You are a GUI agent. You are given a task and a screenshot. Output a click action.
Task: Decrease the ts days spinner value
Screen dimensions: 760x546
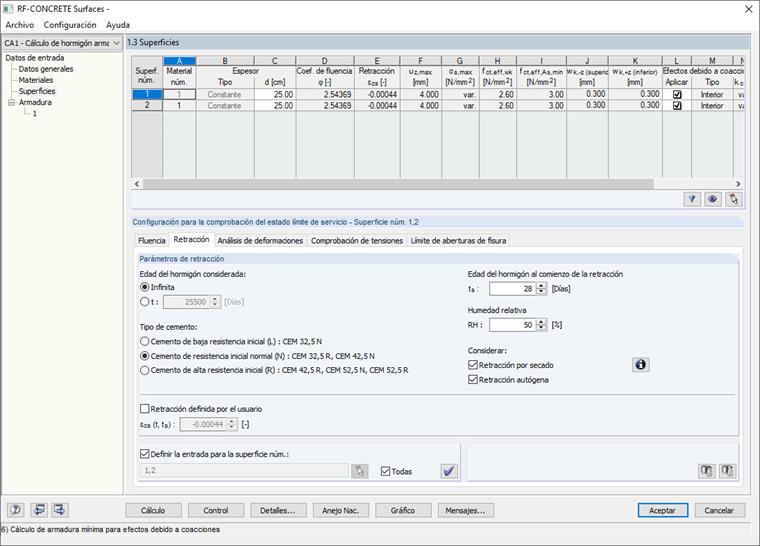(x=541, y=292)
